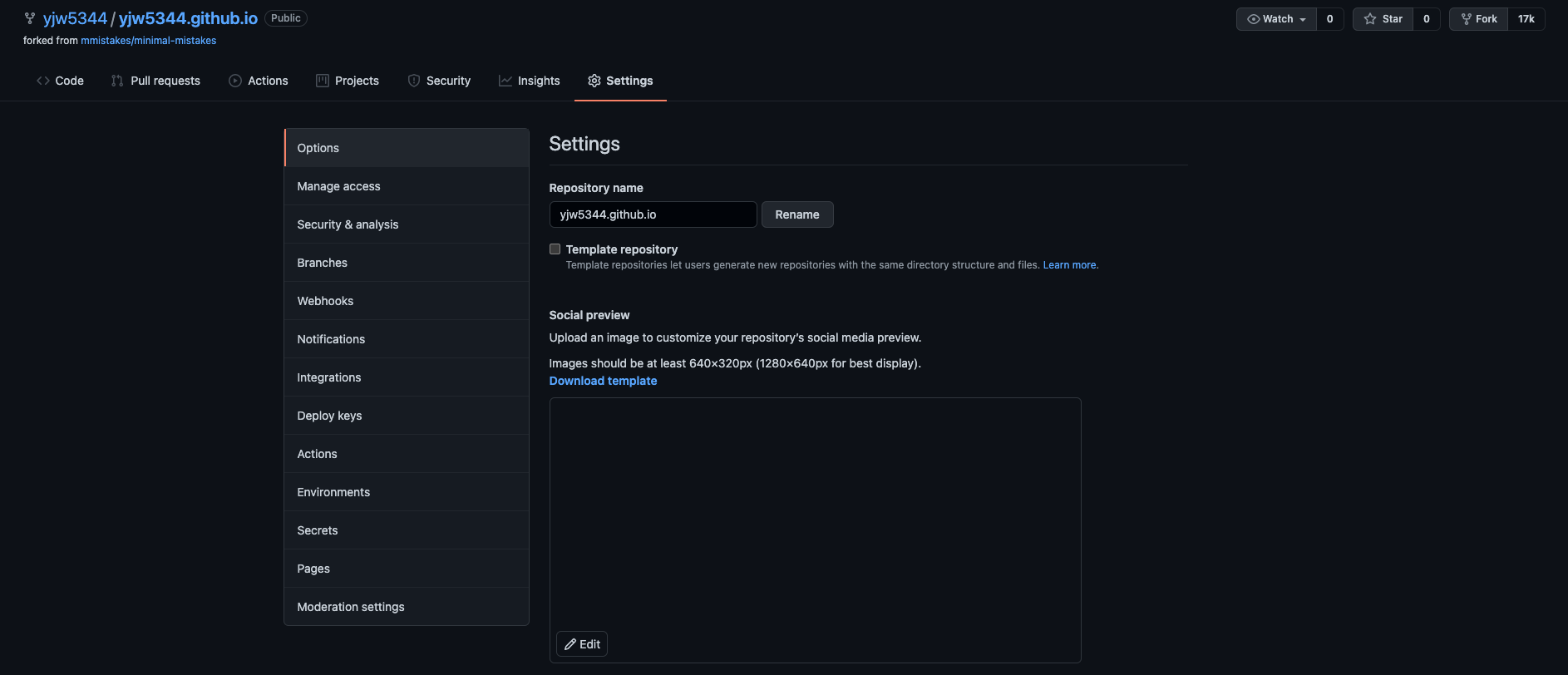Open the Code tab
The image size is (1568, 675).
click(x=60, y=81)
